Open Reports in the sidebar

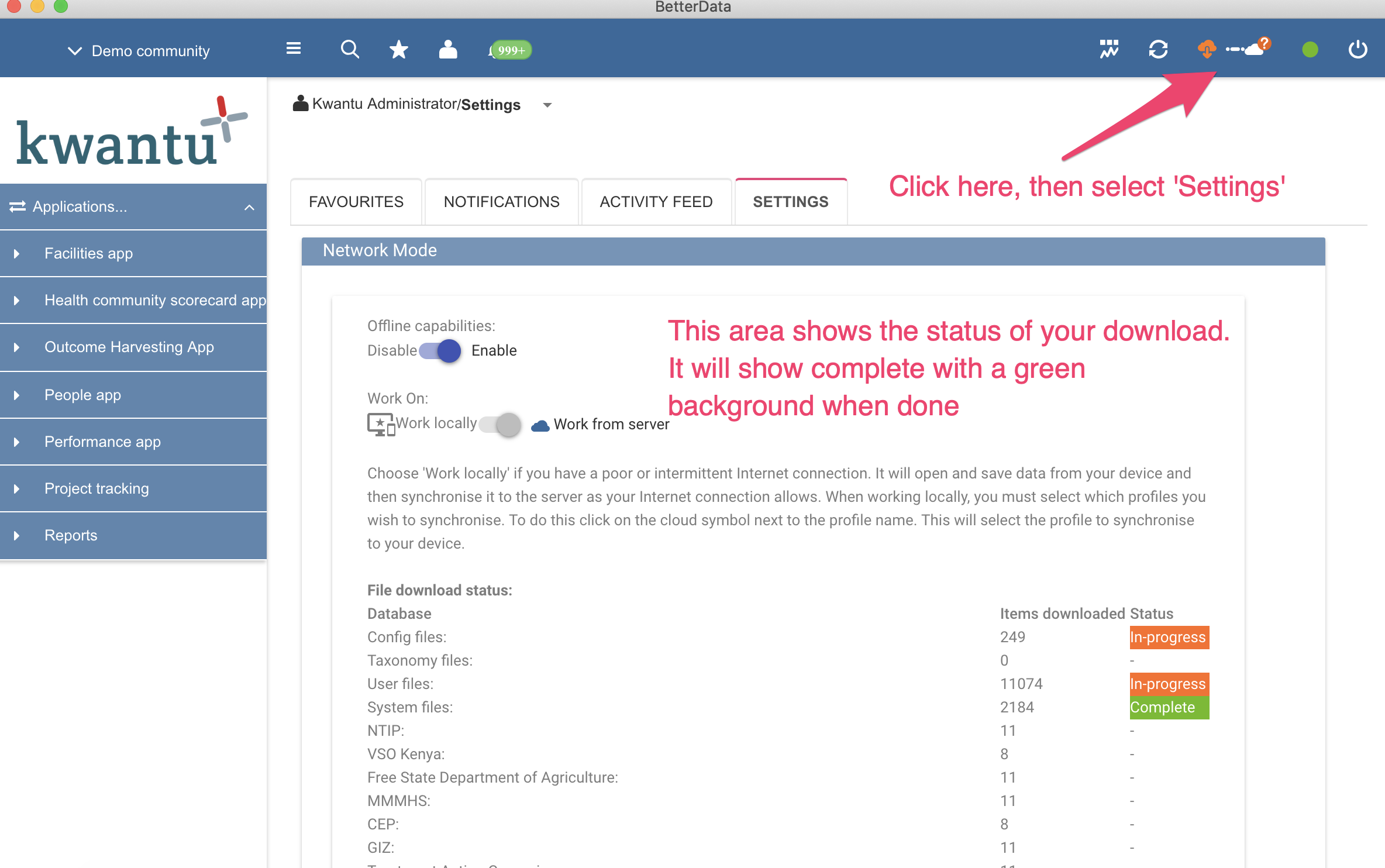click(x=71, y=535)
